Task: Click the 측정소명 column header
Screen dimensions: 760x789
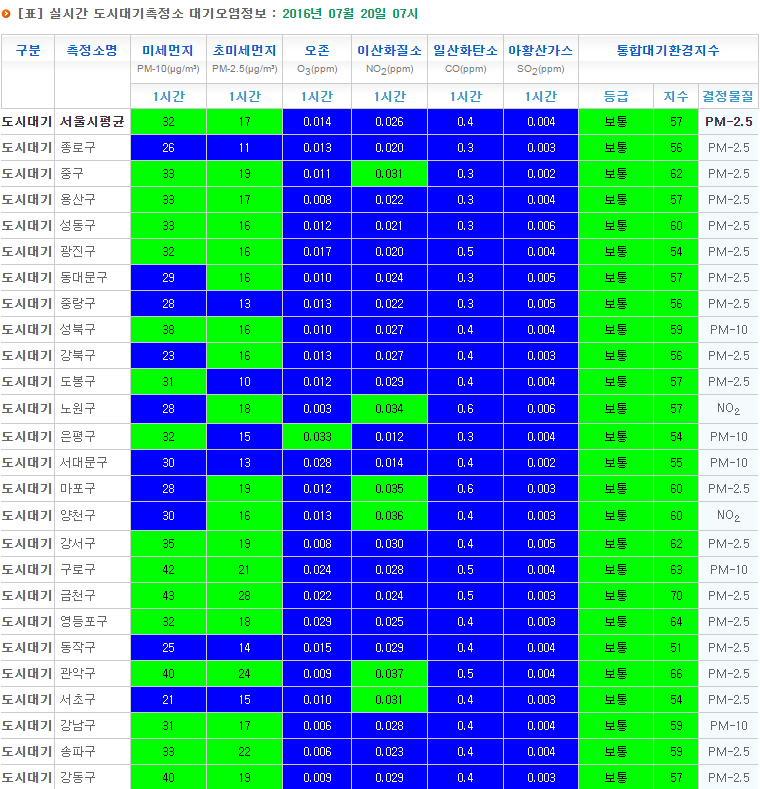Action: click(91, 50)
